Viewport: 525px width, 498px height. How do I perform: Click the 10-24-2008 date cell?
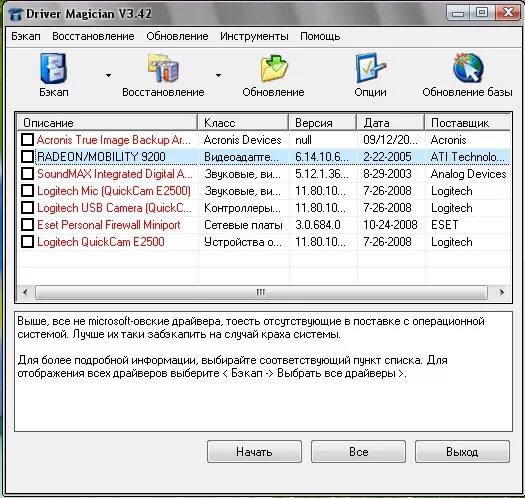[390, 225]
